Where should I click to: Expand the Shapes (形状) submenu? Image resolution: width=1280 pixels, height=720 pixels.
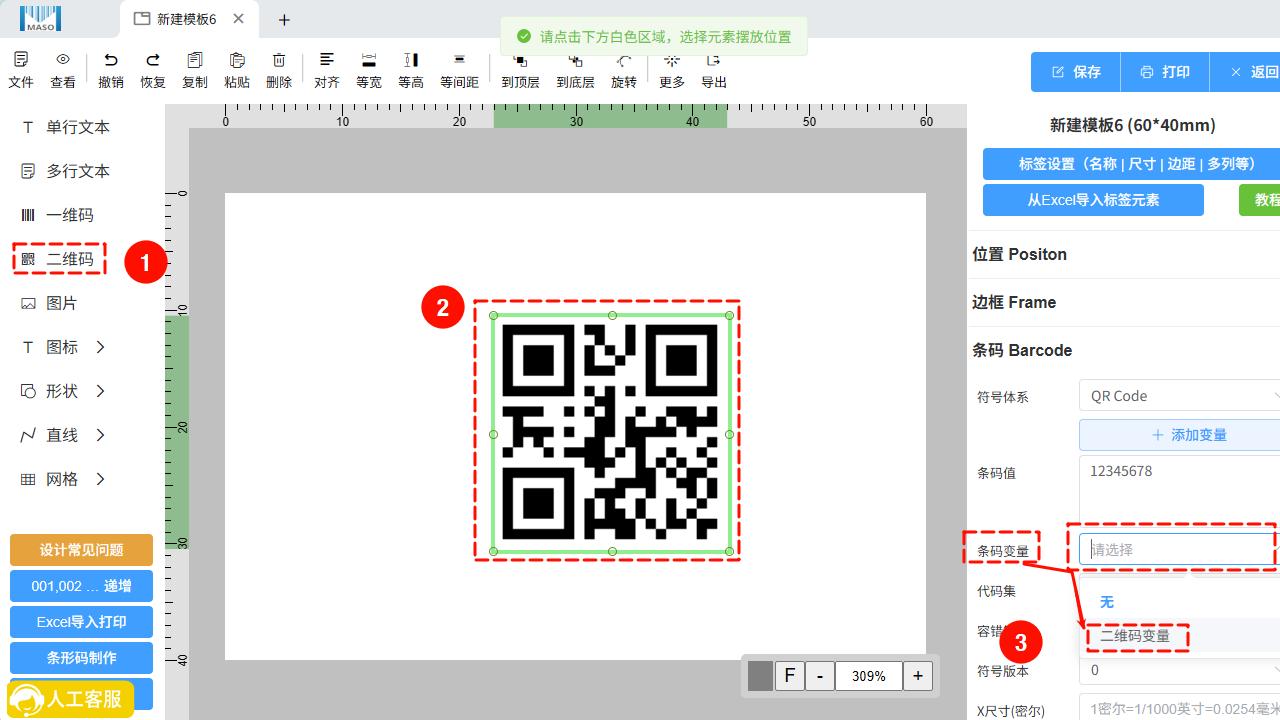pyautogui.click(x=64, y=391)
